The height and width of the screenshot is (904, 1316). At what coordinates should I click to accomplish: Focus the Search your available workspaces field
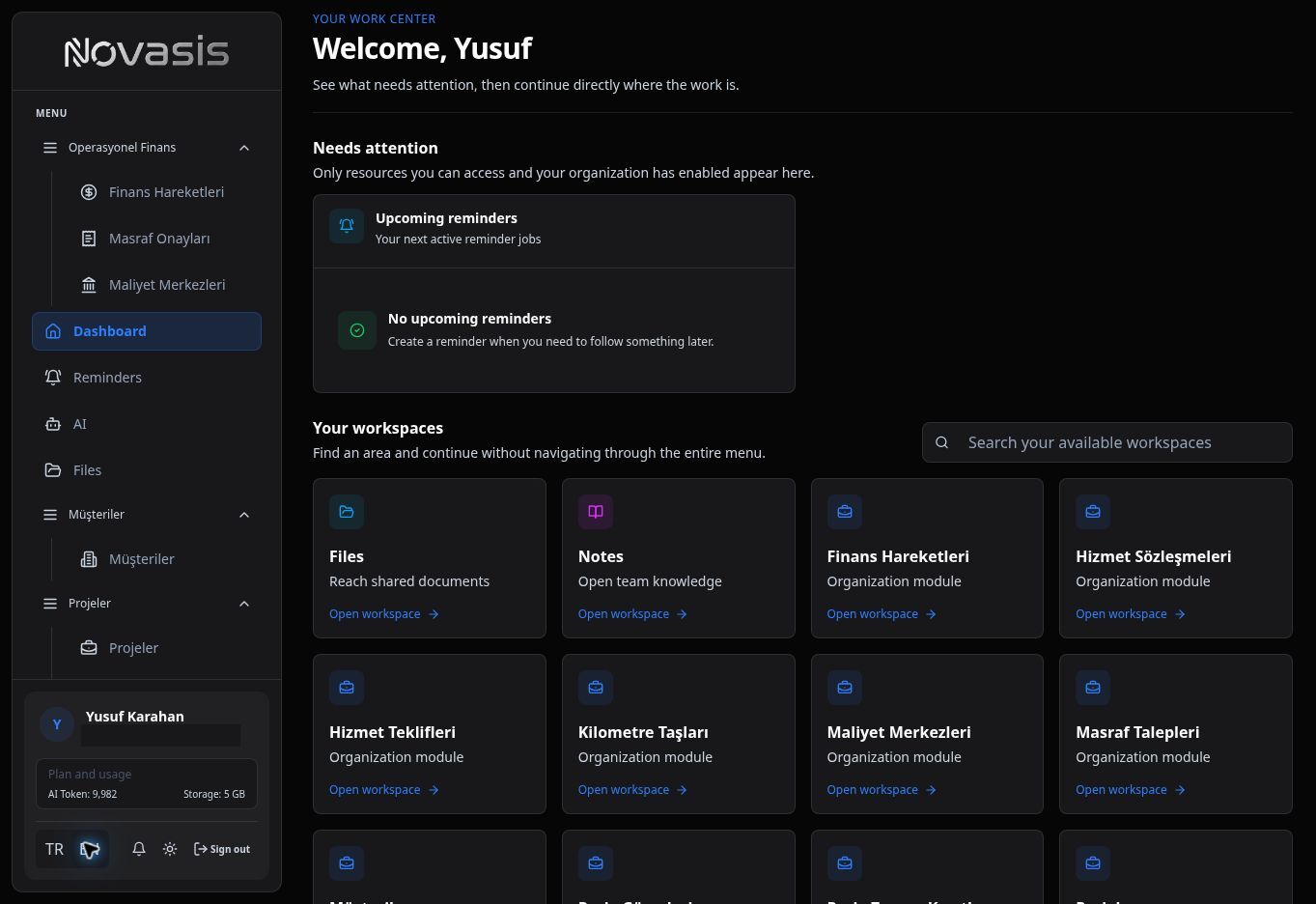click(x=1107, y=442)
